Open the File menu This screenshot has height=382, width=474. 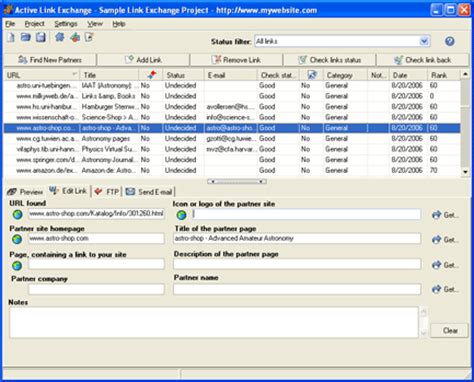coord(10,24)
